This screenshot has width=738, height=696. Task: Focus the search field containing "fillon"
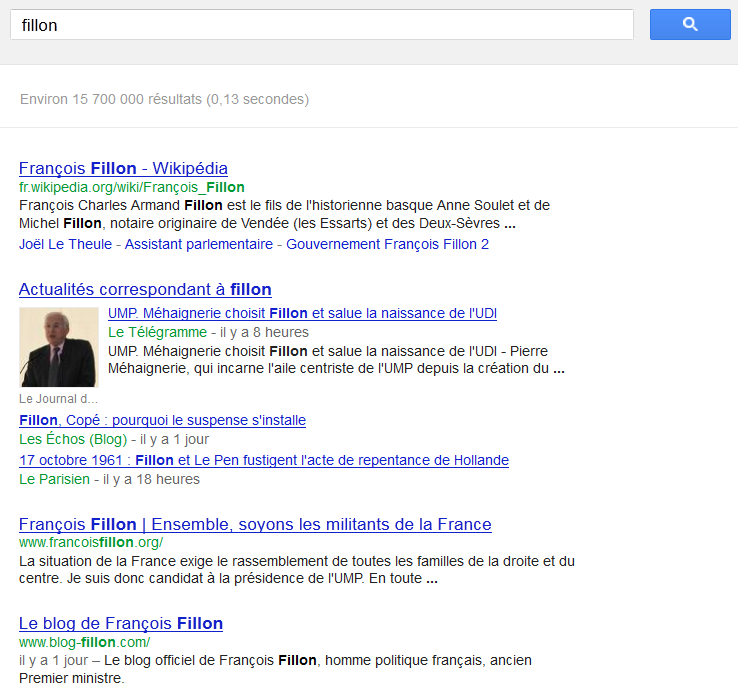point(321,25)
